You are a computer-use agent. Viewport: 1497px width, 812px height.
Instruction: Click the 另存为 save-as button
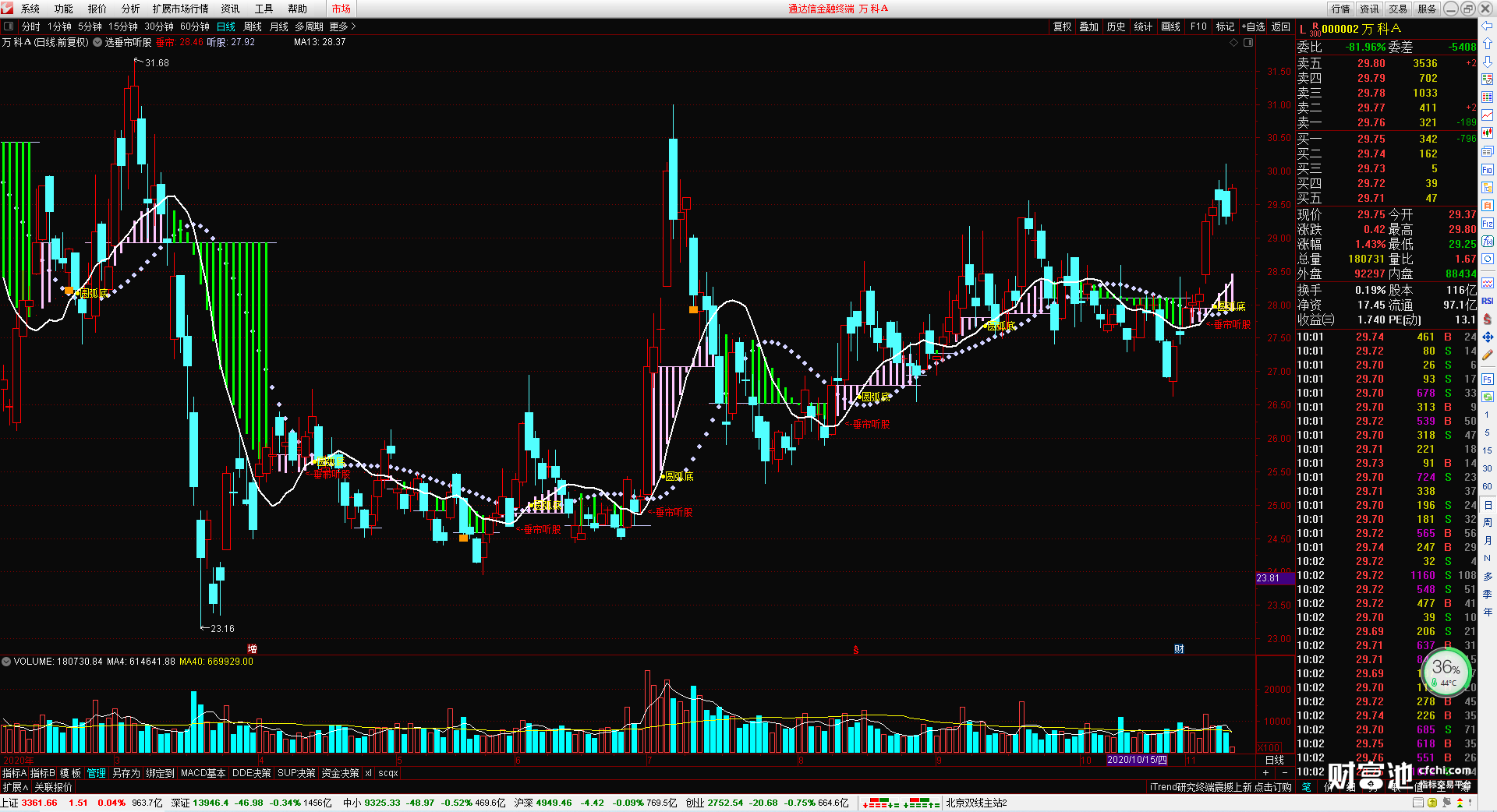coord(126,773)
